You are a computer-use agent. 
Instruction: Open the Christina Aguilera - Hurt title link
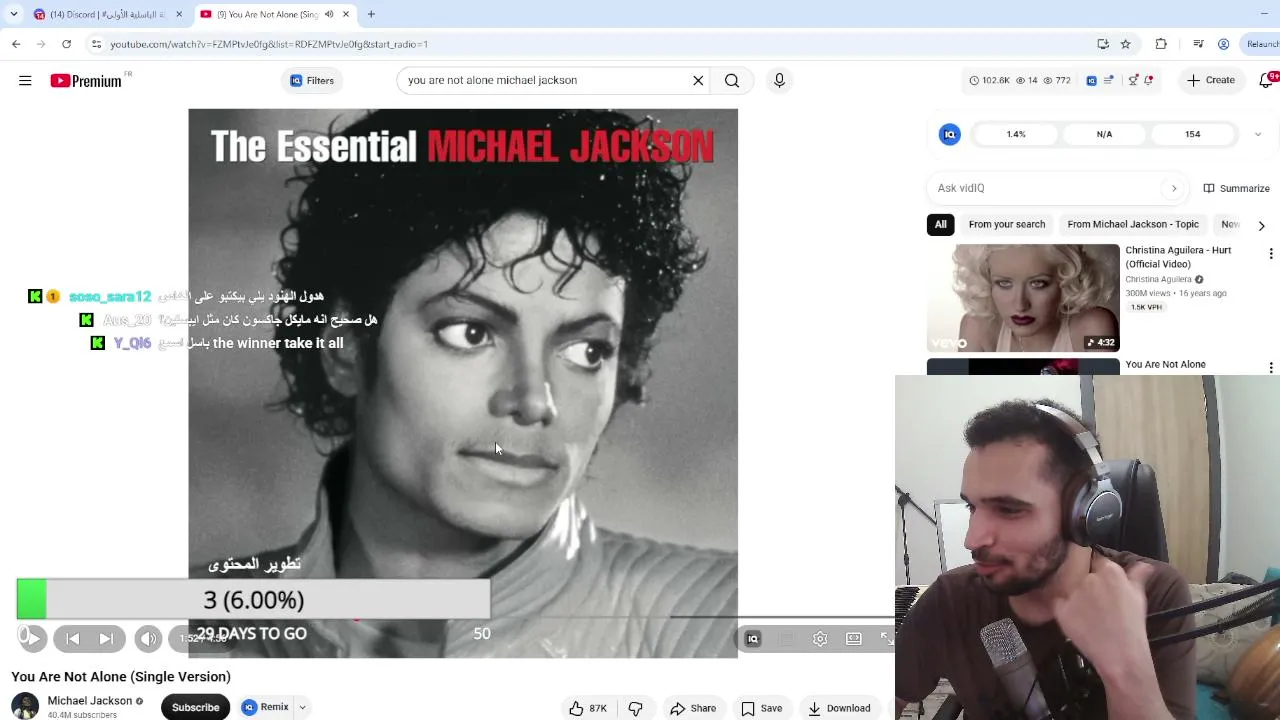(x=1178, y=257)
